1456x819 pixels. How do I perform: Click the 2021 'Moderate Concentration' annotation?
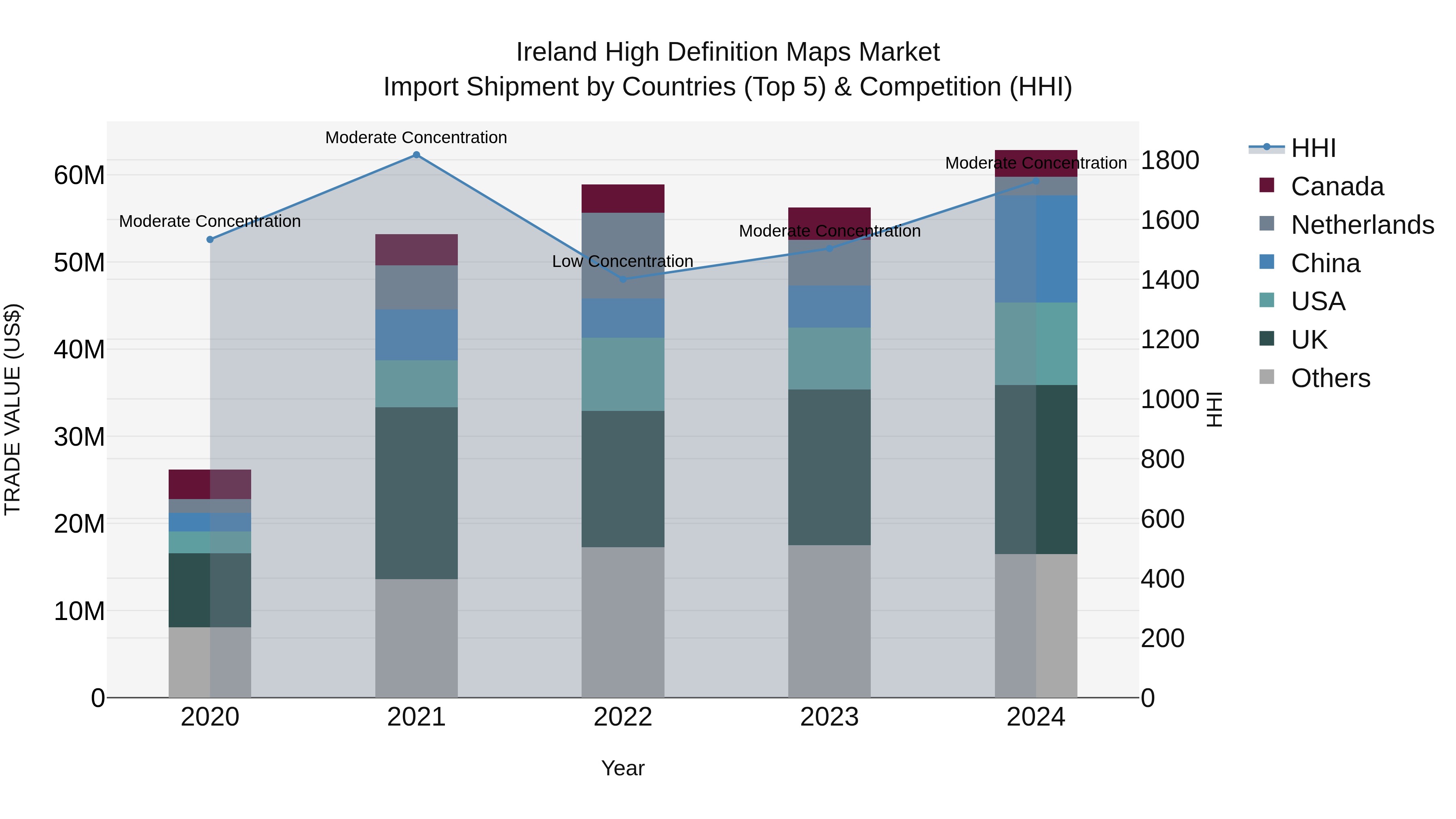coord(417,138)
